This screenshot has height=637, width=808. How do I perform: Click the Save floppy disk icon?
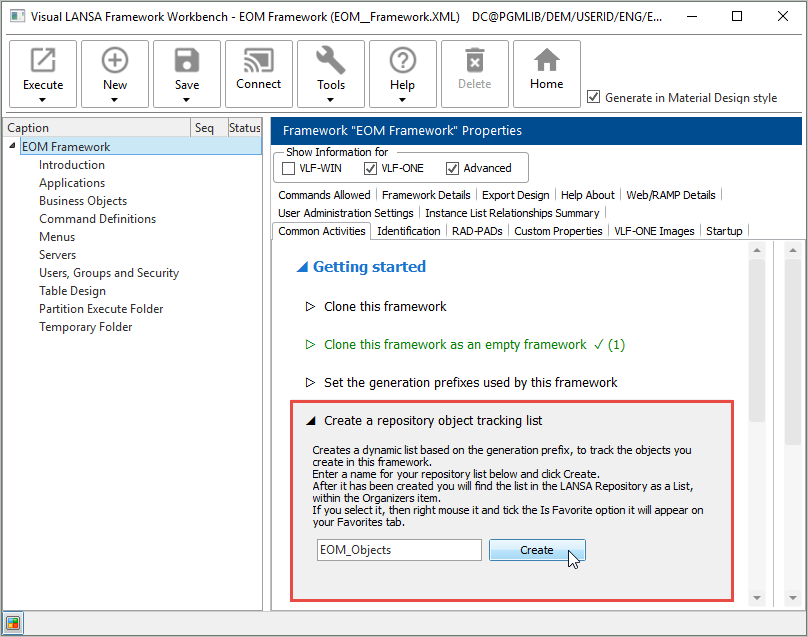coord(187,60)
